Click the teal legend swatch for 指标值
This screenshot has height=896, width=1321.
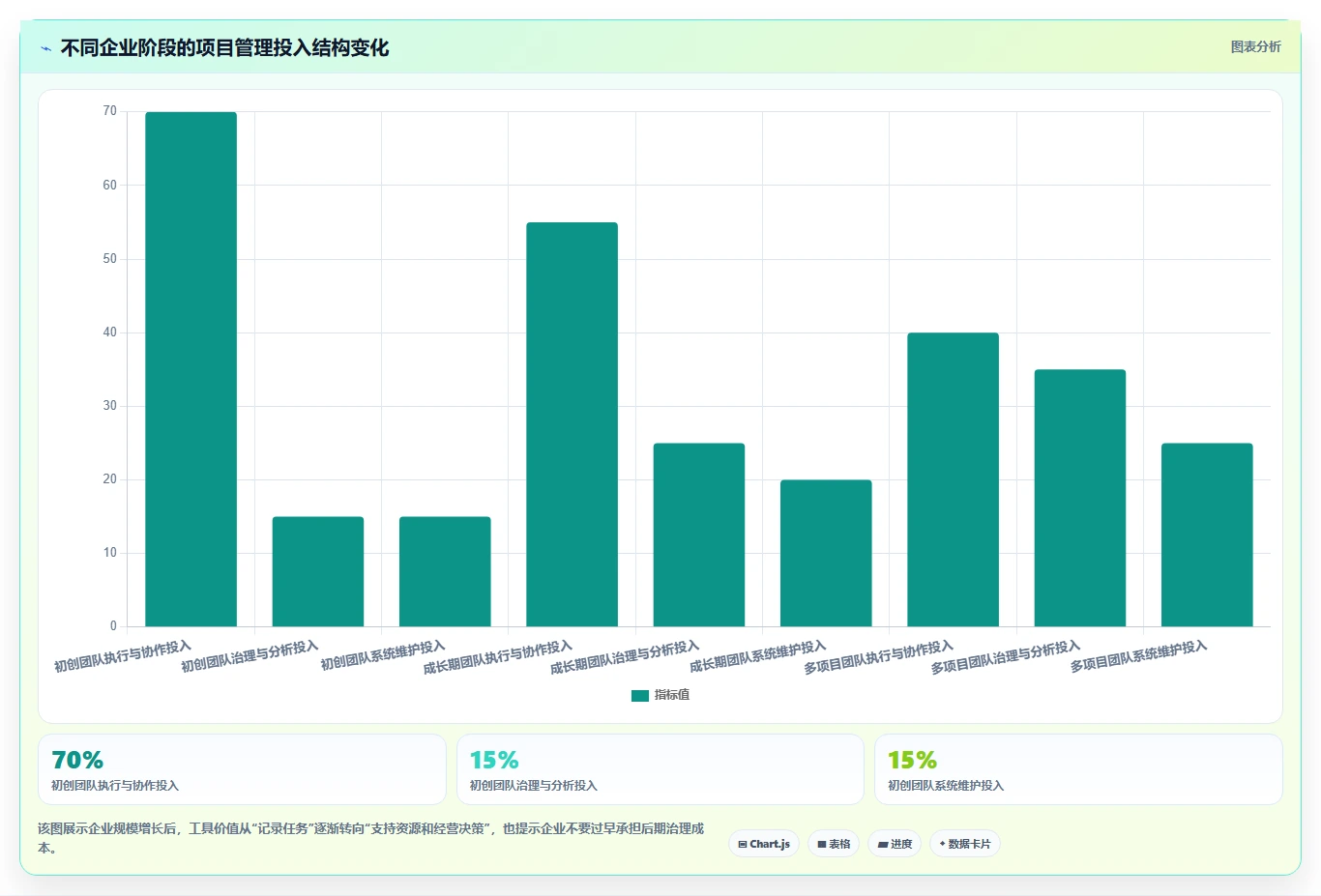pyautogui.click(x=639, y=695)
